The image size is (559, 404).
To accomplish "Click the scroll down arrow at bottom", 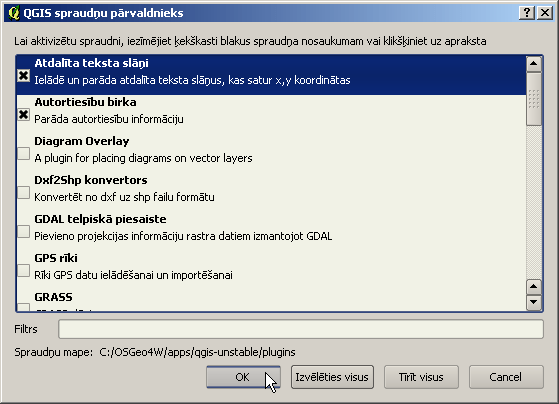I will [534, 302].
